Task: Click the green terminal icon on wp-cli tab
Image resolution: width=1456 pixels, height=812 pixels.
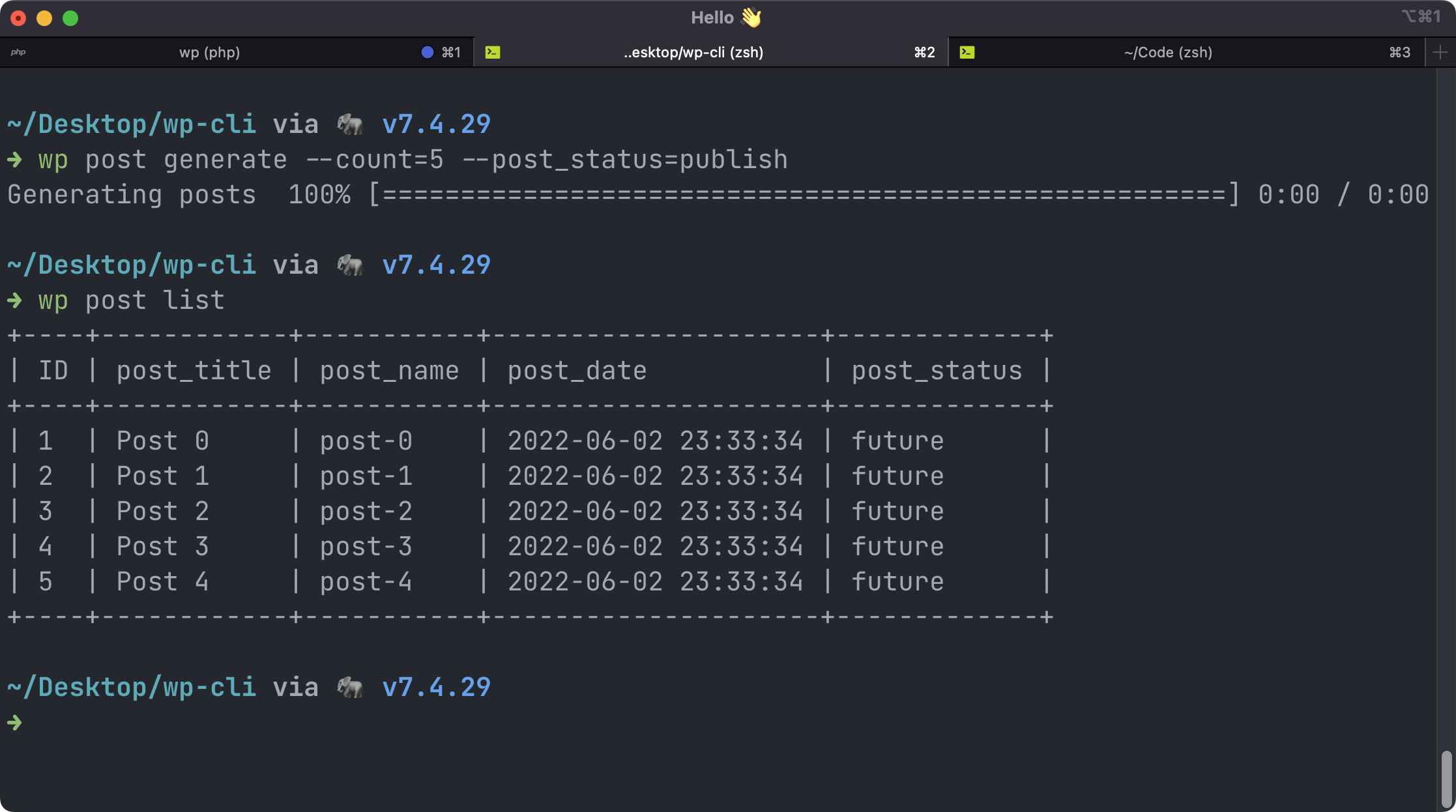Action: (493, 52)
